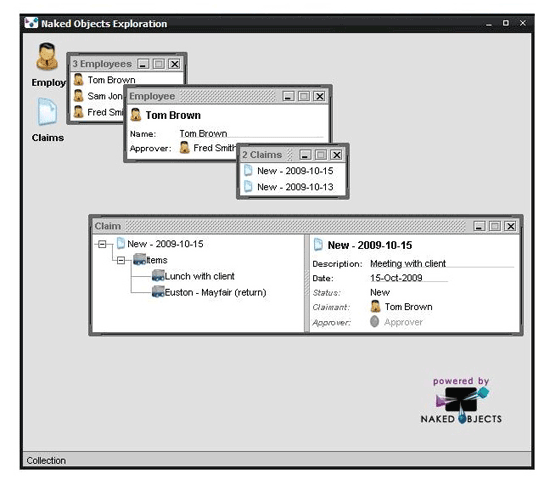Minimize the 2 Claims window
Image resolution: width=550 pixels, height=491 pixels.
(305, 155)
